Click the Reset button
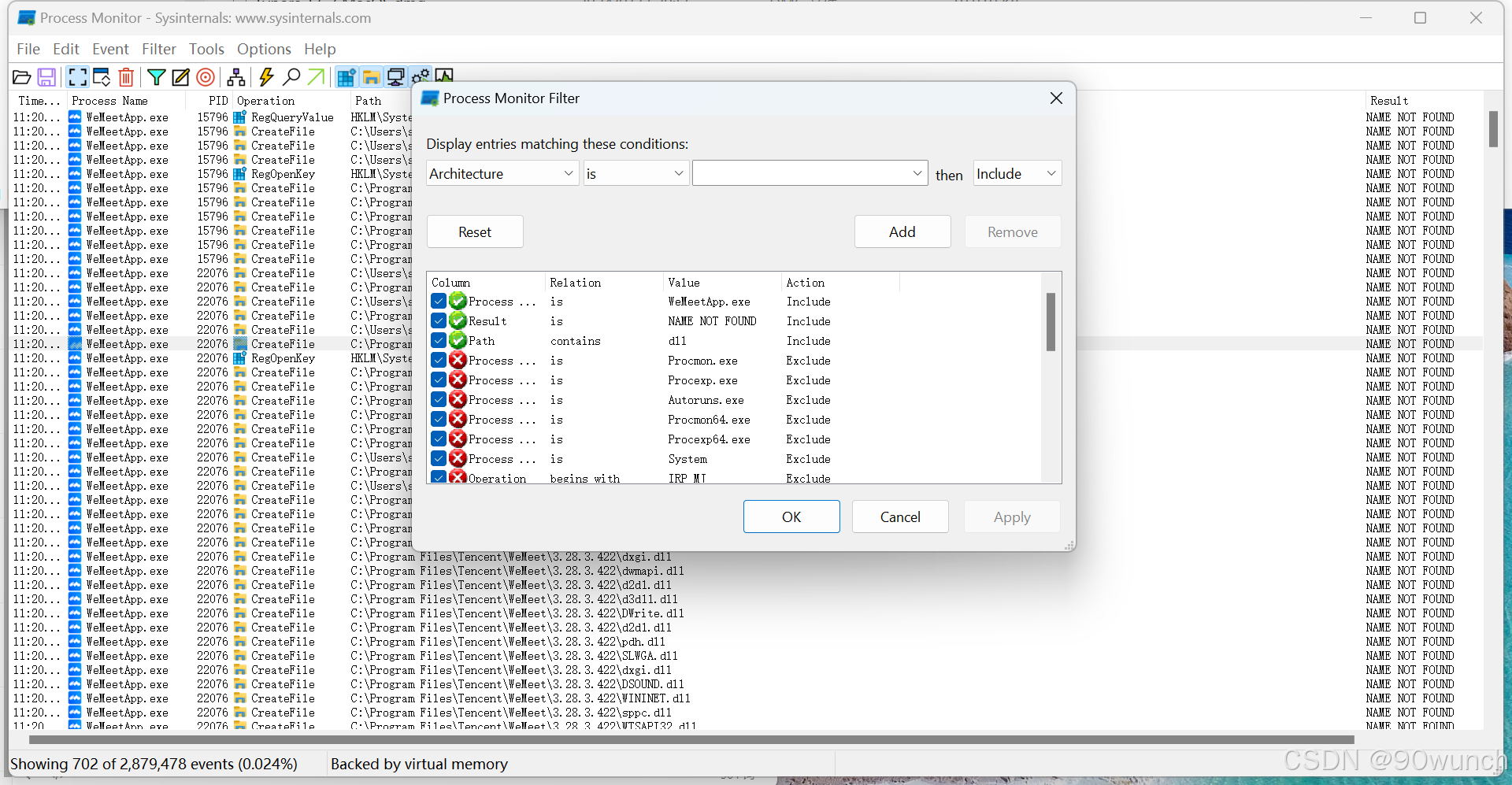Screen dimensions: 1512x785 pyautogui.click(x=475, y=231)
